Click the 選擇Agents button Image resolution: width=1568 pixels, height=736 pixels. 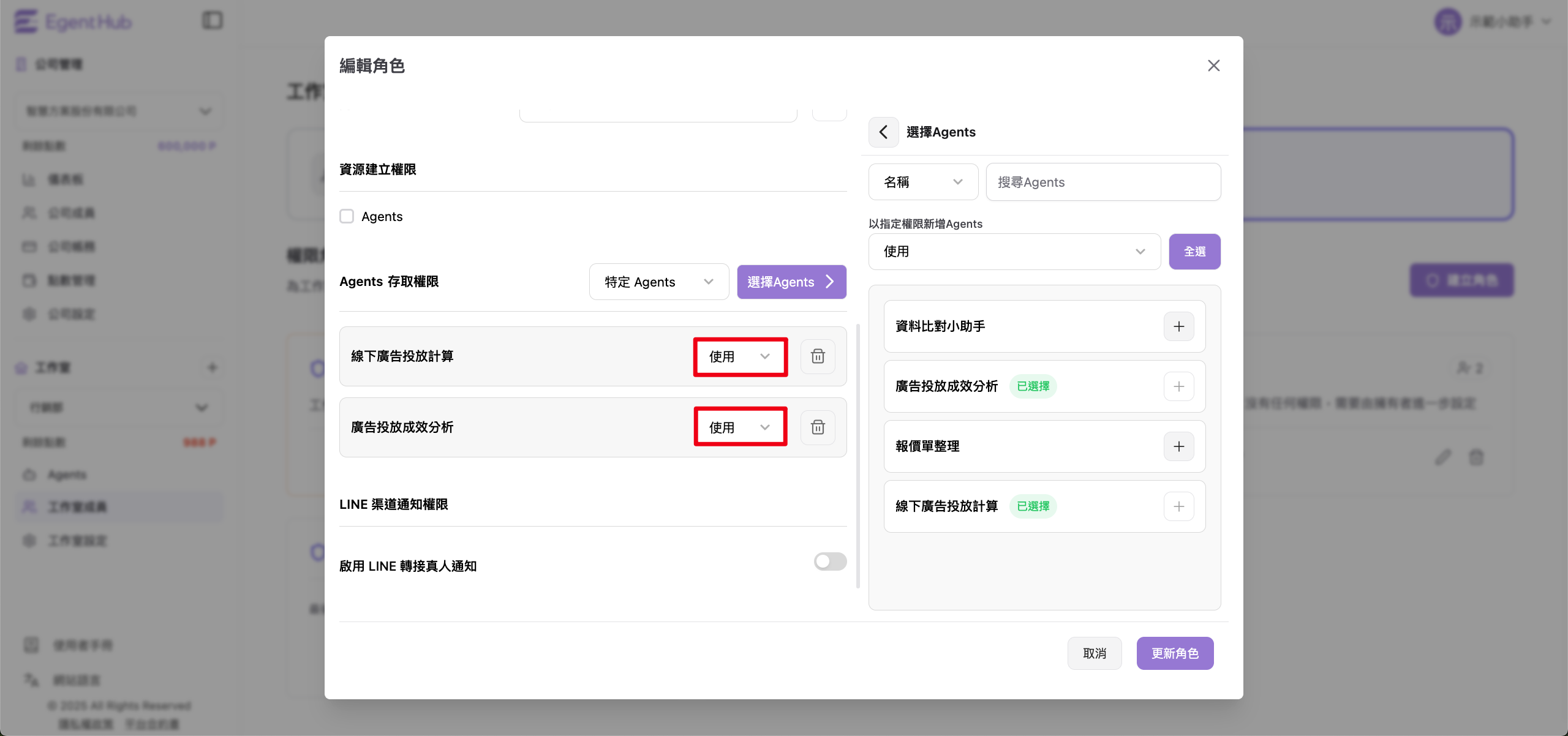point(791,282)
